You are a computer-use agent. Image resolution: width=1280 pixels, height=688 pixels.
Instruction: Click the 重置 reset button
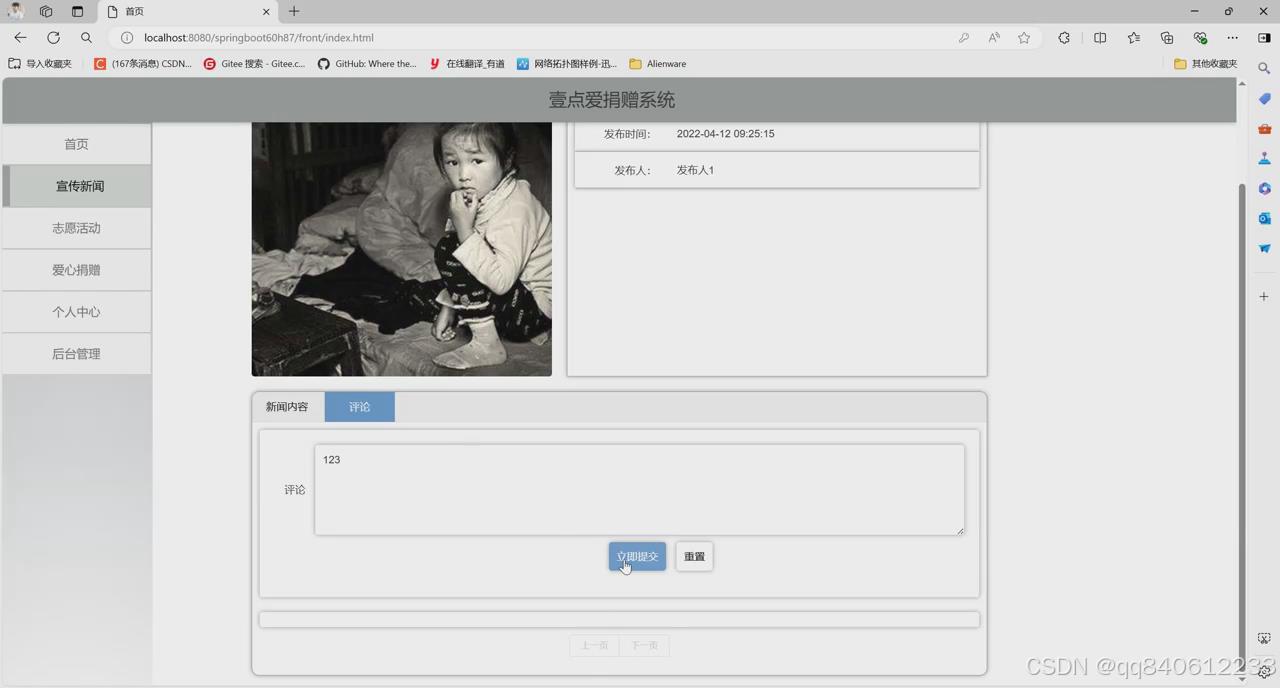point(694,556)
